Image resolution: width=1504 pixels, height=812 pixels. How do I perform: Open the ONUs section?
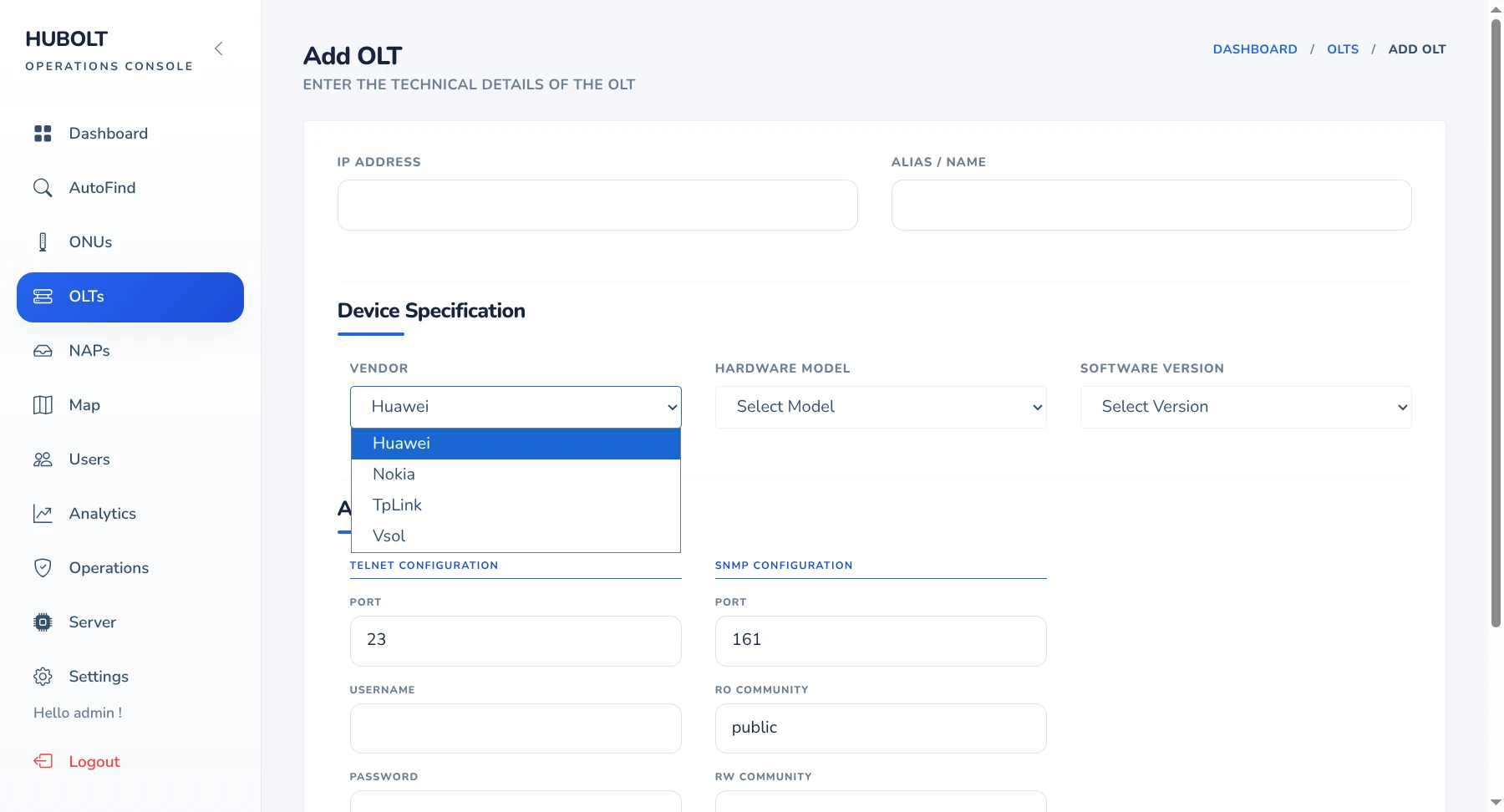coord(130,242)
